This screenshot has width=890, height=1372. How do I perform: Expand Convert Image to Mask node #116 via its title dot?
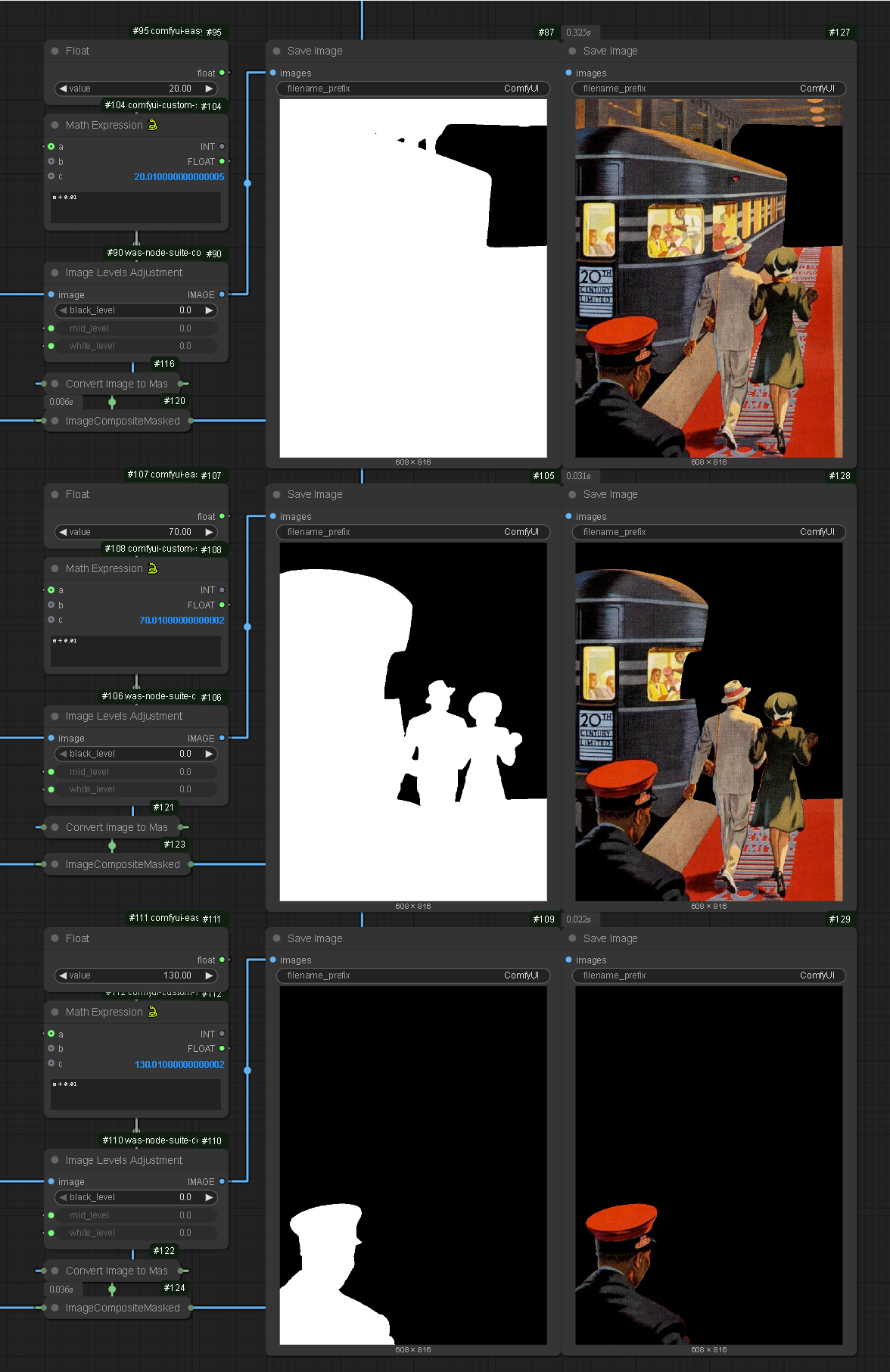point(55,384)
